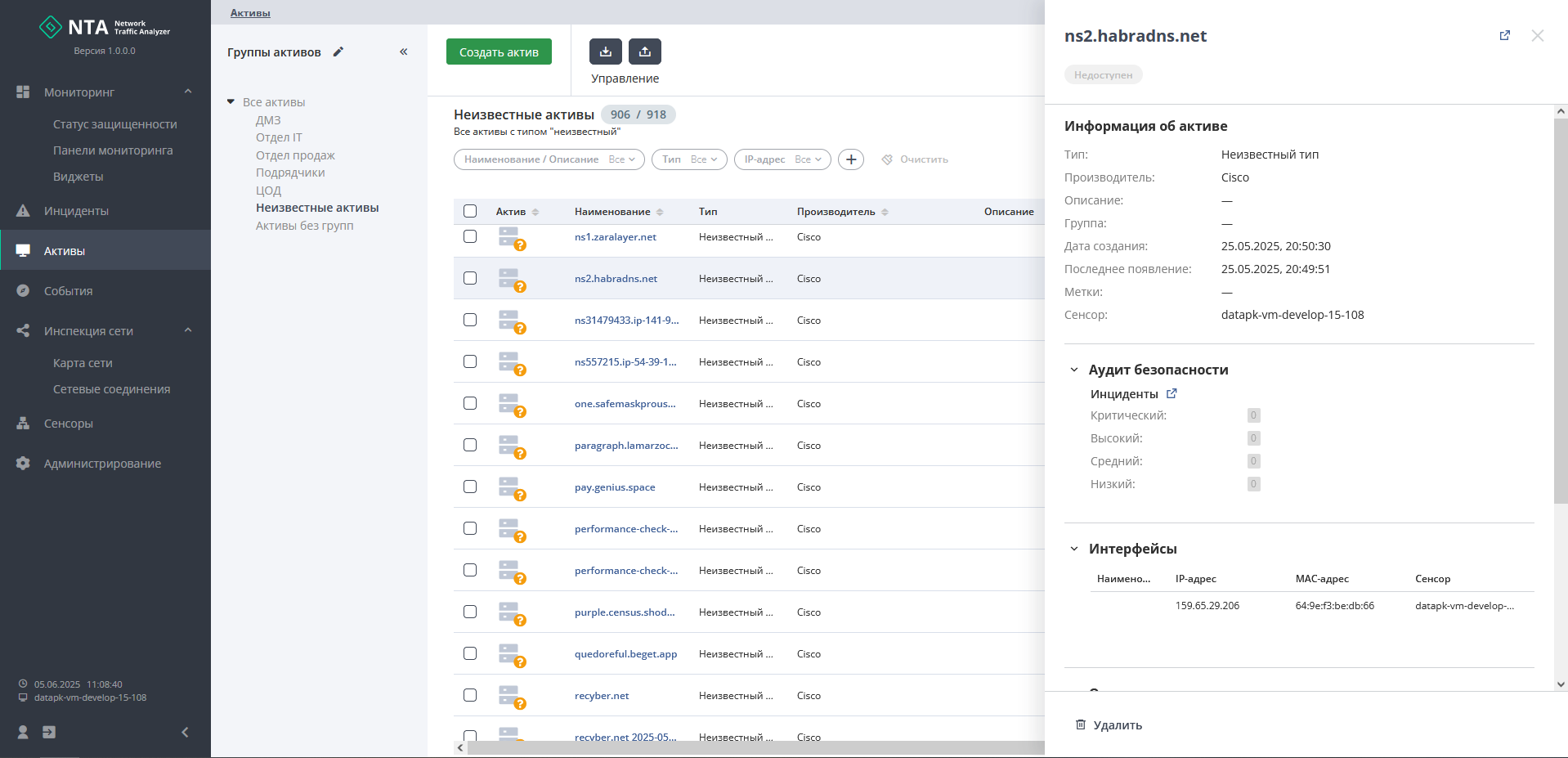Image resolution: width=1568 pixels, height=758 pixels.
Task: Go to Сенсоры in the sidebar
Action: (68, 424)
